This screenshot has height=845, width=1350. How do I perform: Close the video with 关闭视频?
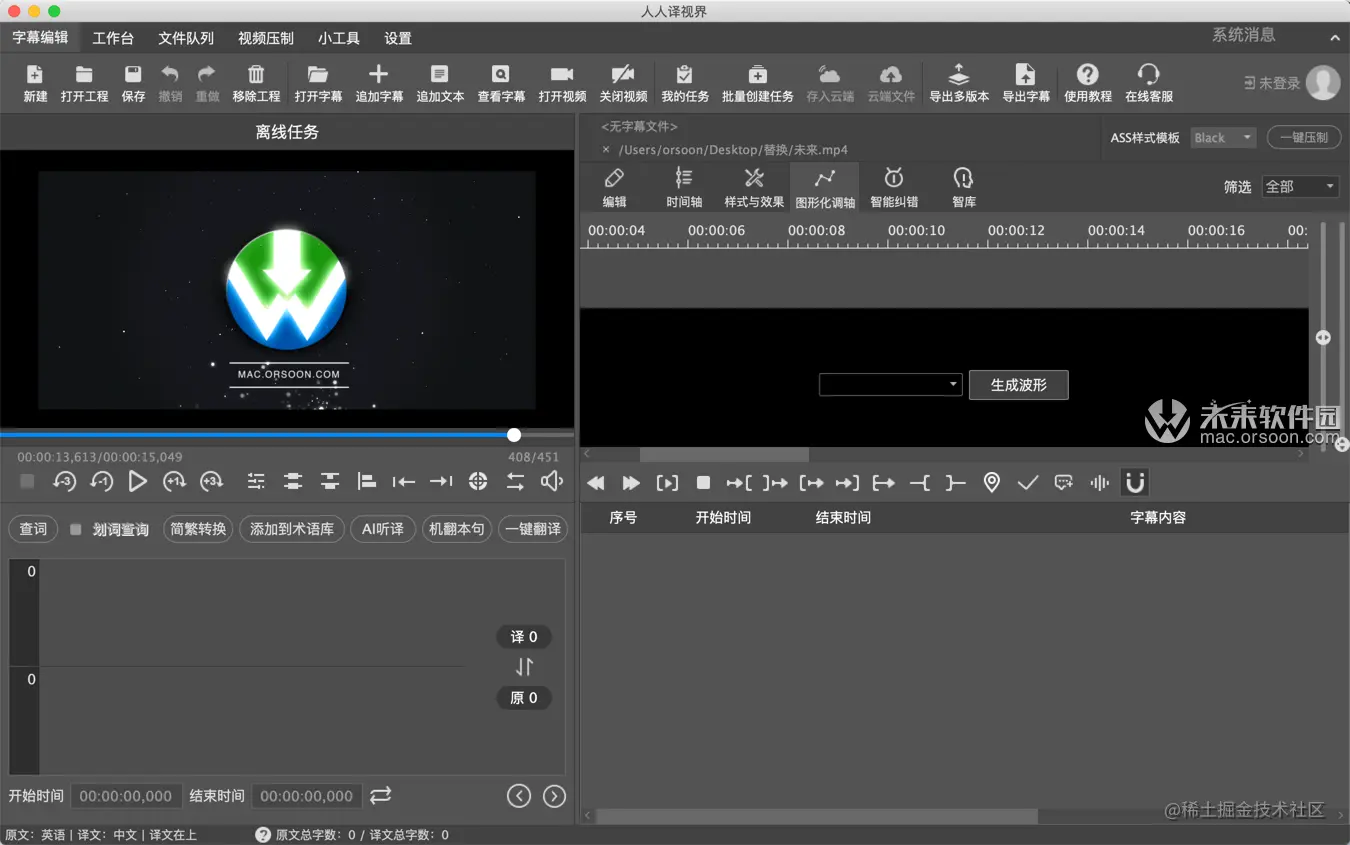[x=623, y=83]
